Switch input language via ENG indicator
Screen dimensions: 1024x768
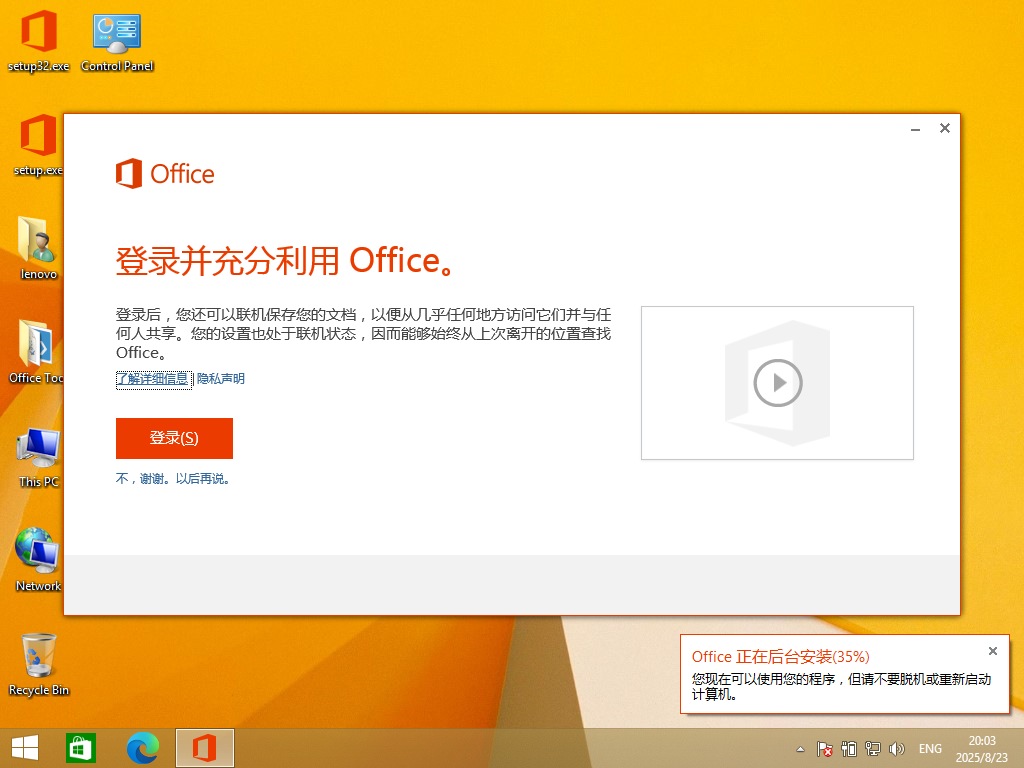[930, 748]
